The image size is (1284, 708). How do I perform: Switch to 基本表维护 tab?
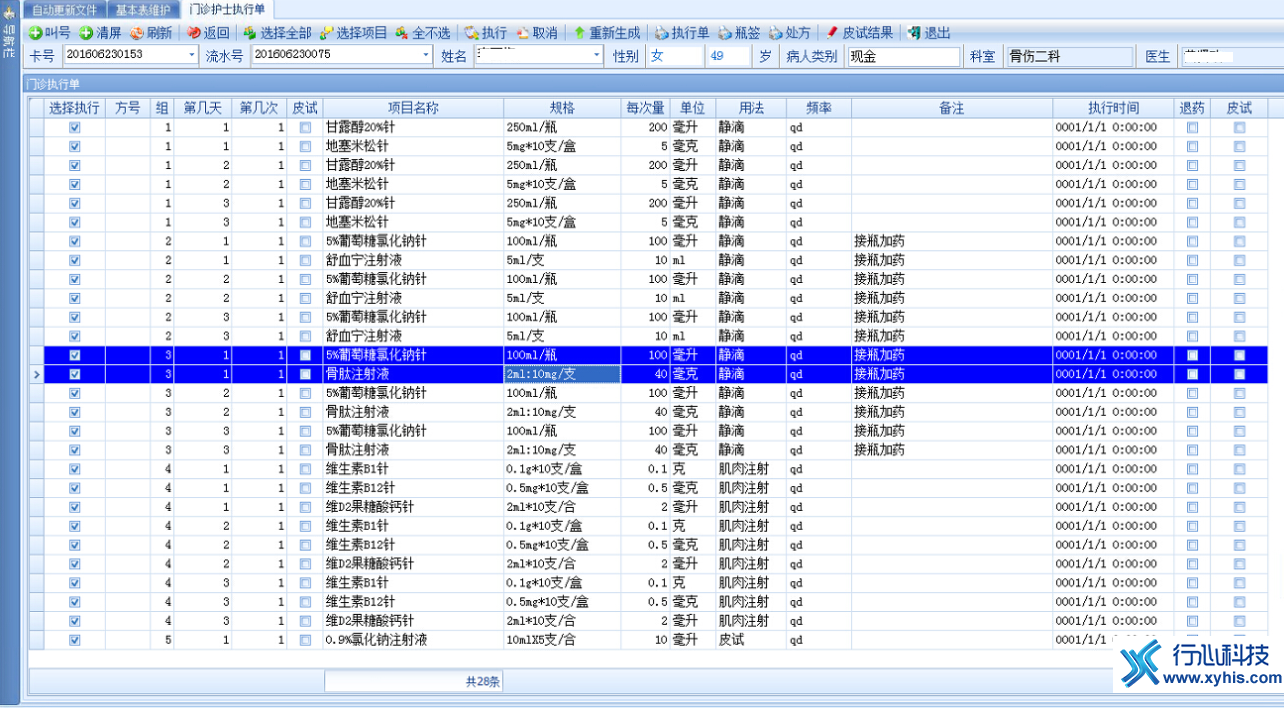(143, 10)
